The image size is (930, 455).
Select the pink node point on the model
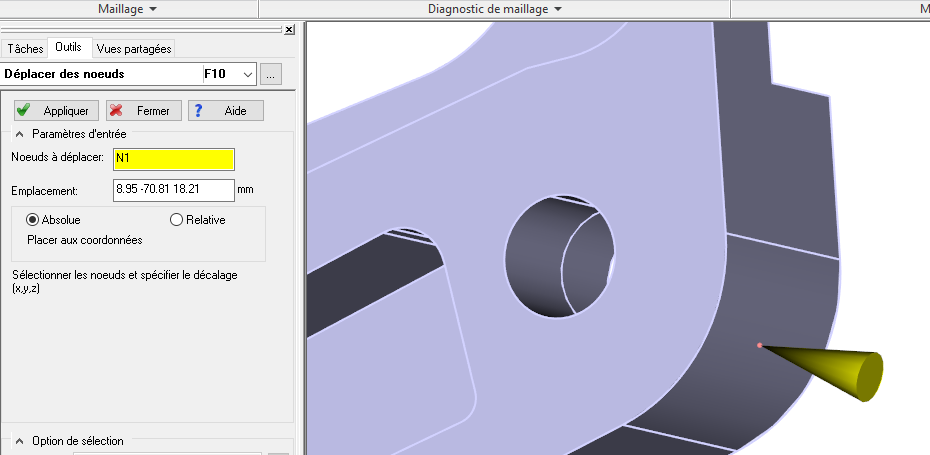(x=760, y=346)
